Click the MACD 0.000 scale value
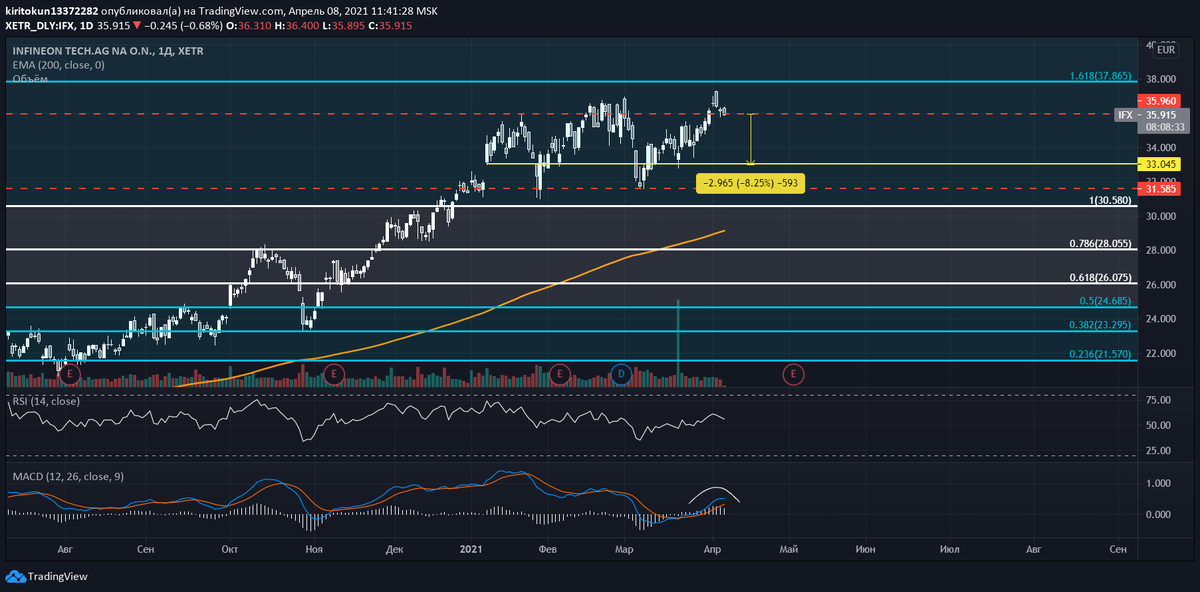This screenshot has width=1200, height=592. pos(1160,514)
